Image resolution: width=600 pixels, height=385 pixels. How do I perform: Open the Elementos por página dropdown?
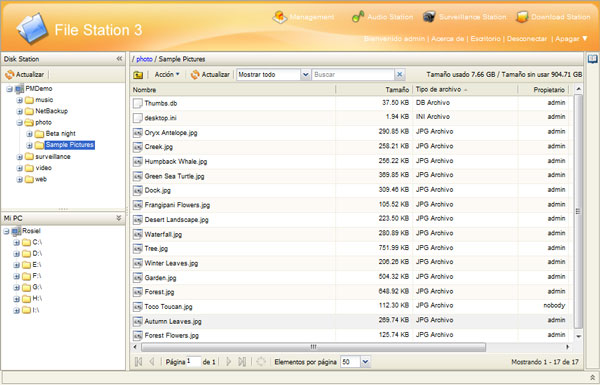tap(365, 362)
